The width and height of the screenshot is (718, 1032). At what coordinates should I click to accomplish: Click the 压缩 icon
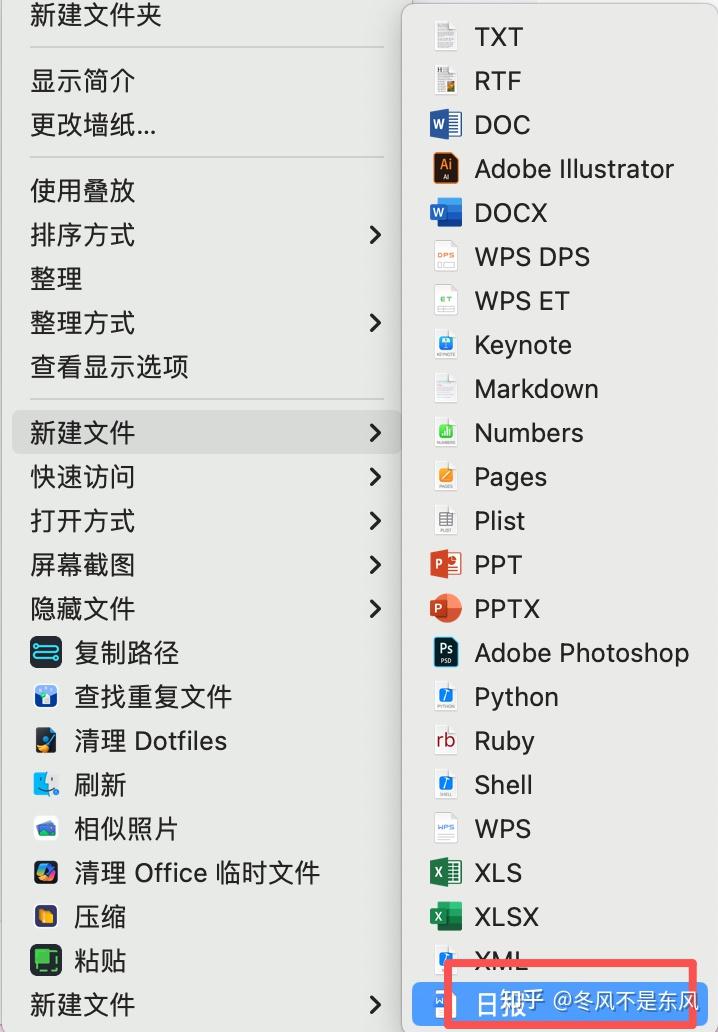pyautogui.click(x=46, y=917)
